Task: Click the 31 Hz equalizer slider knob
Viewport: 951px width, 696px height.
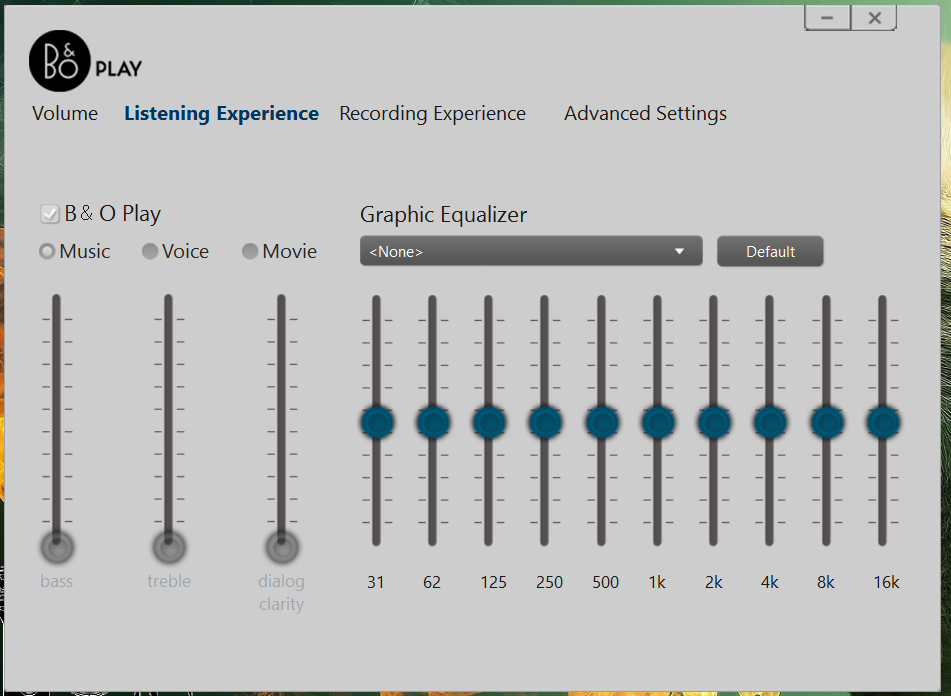Action: coord(377,423)
